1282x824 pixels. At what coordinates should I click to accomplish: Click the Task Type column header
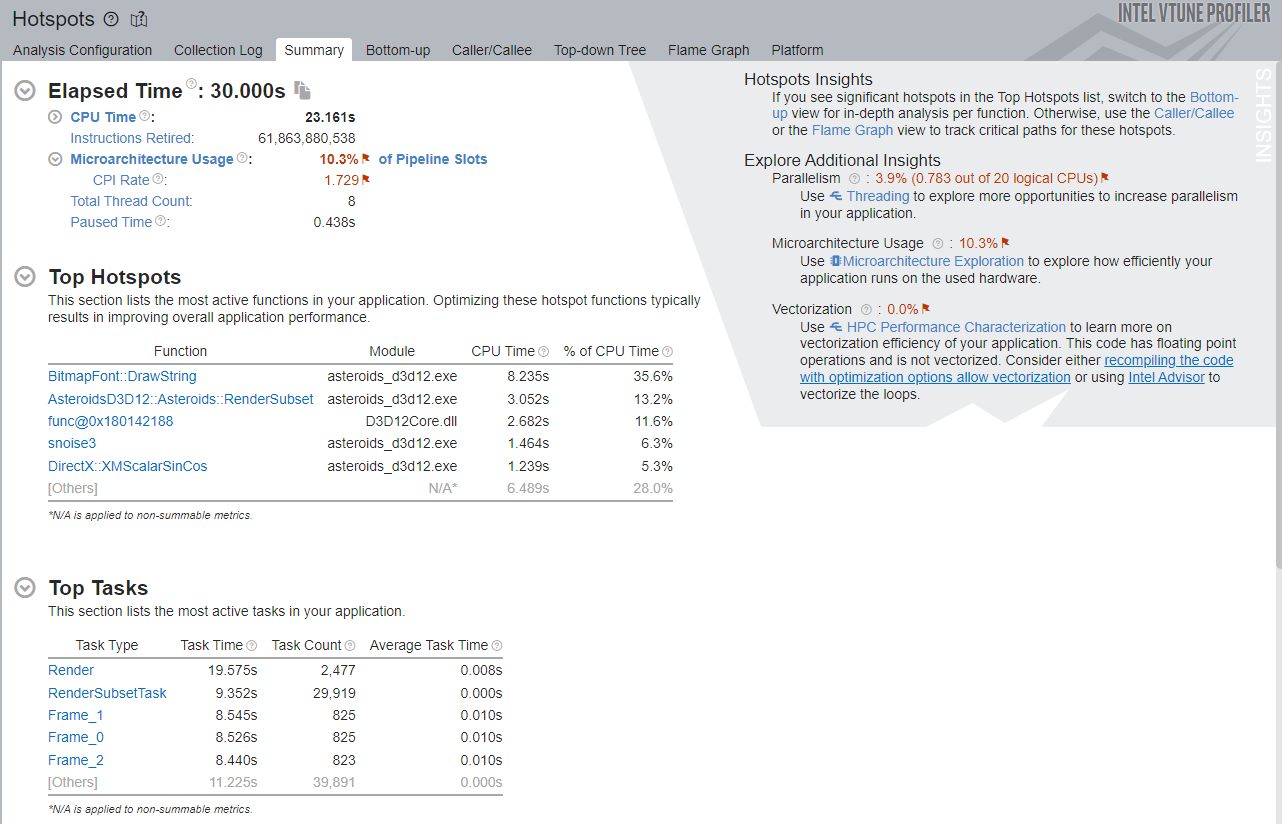[x=107, y=645]
